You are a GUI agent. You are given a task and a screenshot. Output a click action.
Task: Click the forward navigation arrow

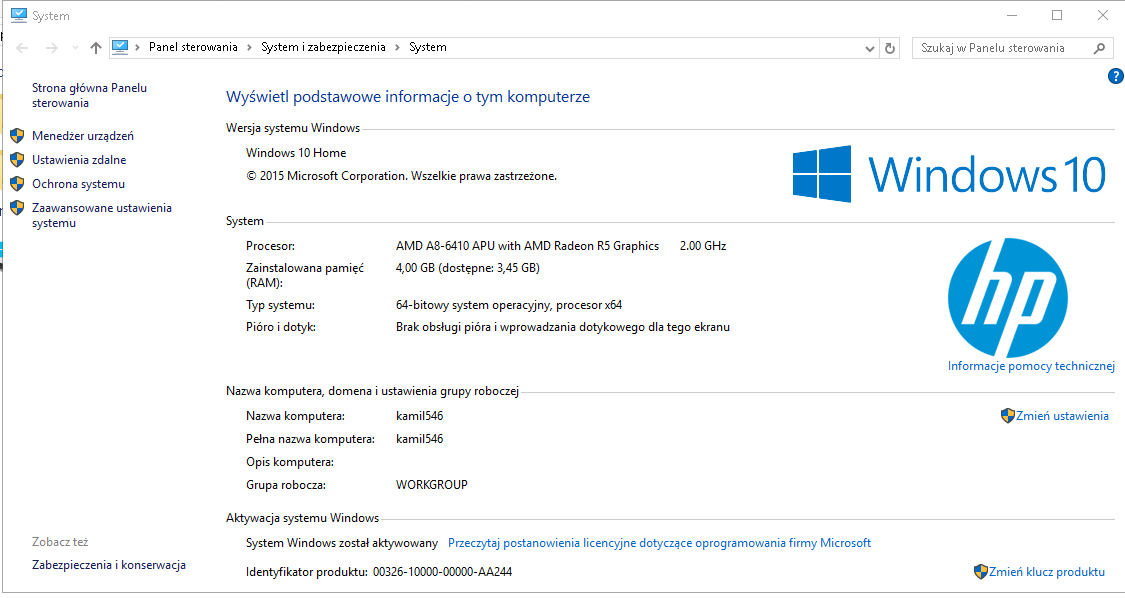pos(51,48)
